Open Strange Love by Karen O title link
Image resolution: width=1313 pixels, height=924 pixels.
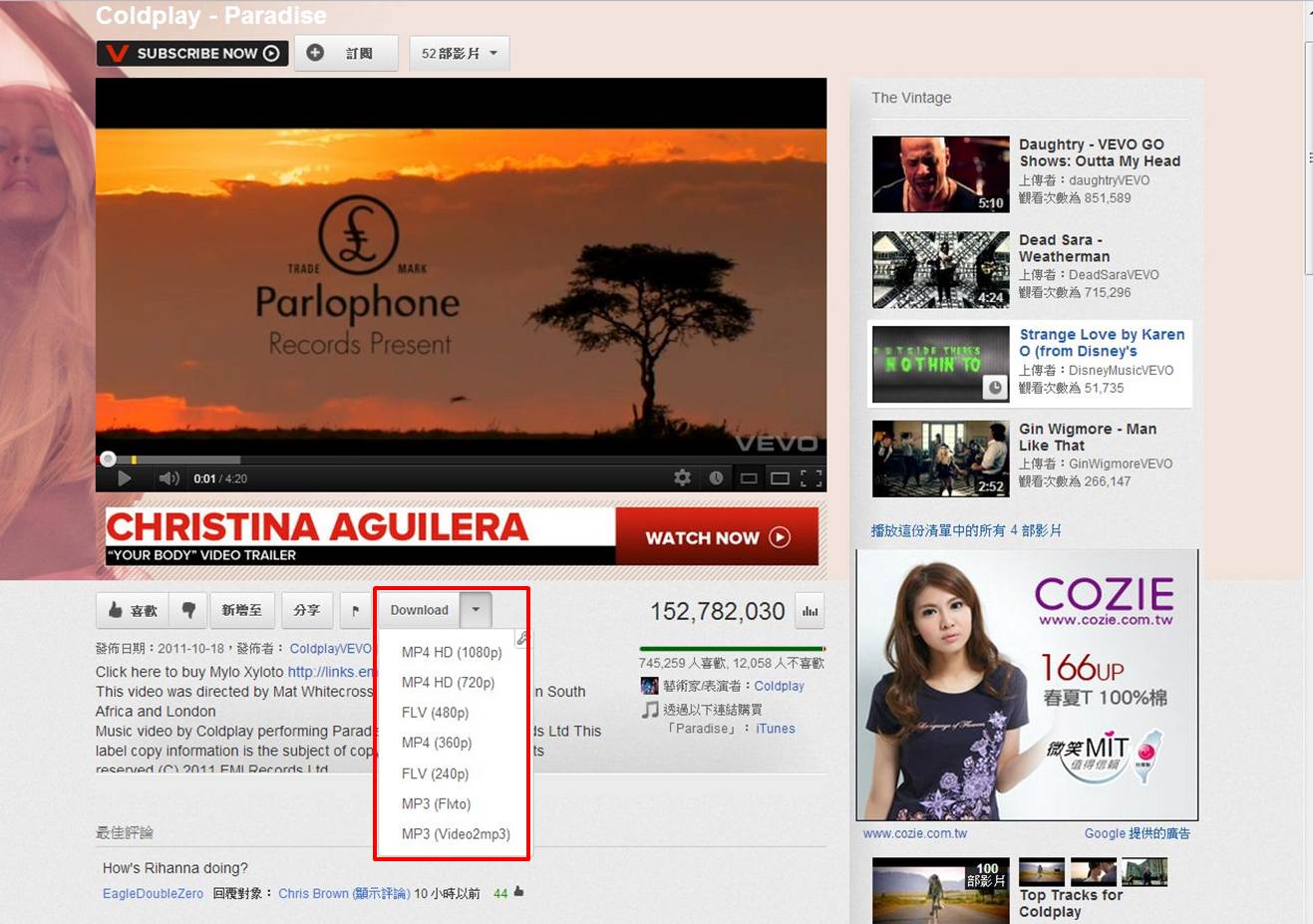coord(1102,343)
